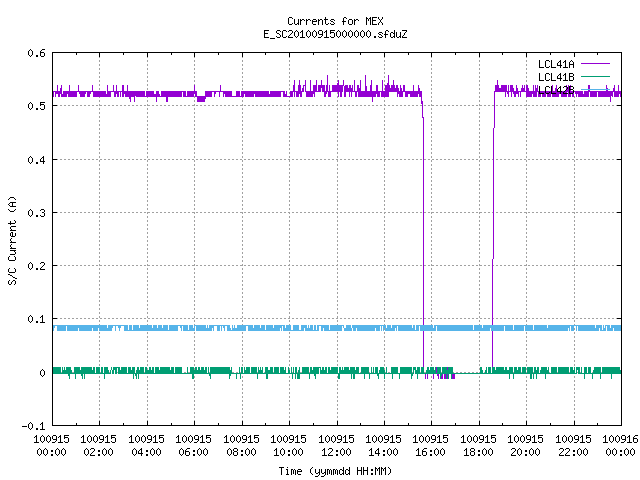
Task: Click the 100915 02:00 time tick label
Action: 98,445
